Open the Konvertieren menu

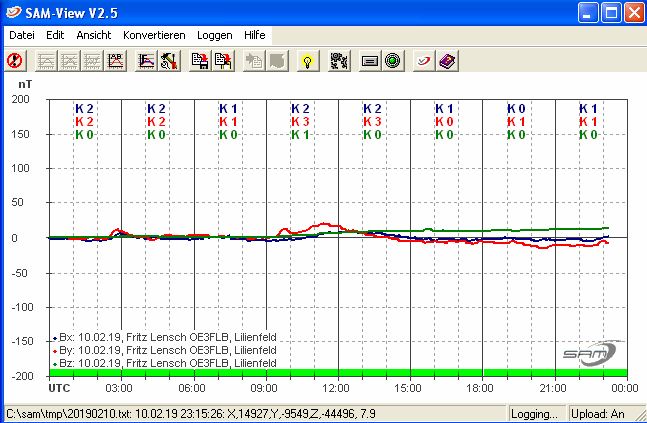(x=154, y=35)
